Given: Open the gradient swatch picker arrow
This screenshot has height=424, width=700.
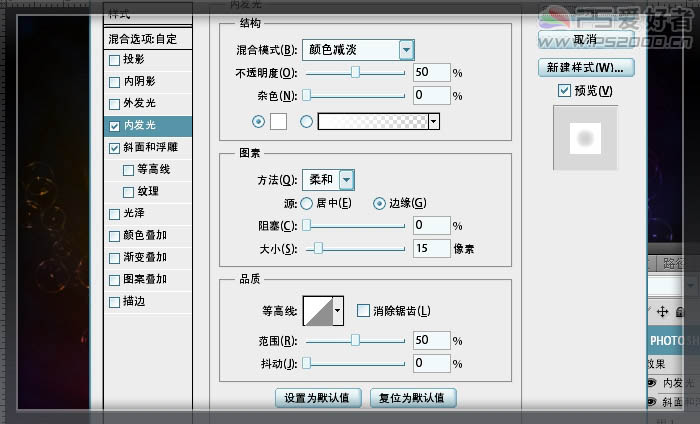Looking at the screenshot, I should click(434, 121).
